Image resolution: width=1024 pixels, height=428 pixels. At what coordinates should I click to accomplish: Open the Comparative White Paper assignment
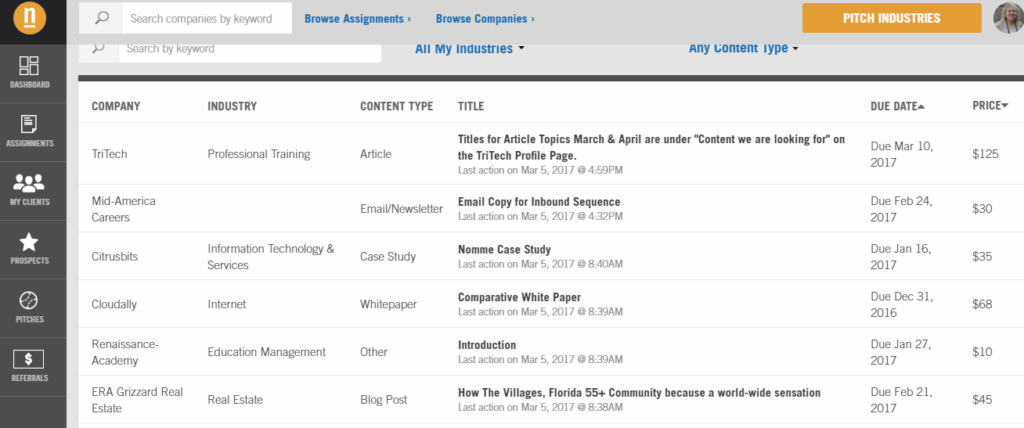click(519, 297)
